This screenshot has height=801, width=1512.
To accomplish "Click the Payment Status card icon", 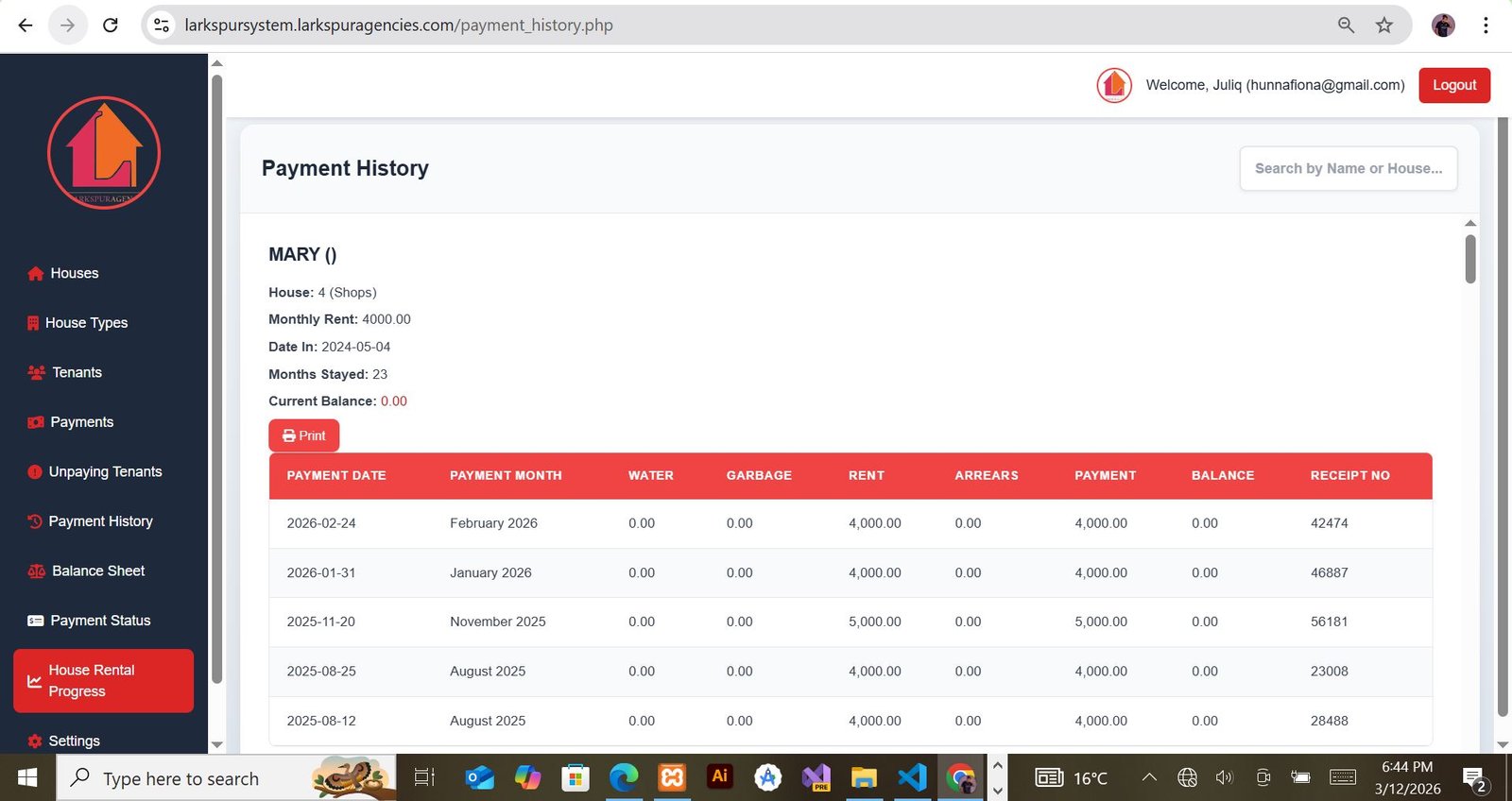I will click(36, 621).
